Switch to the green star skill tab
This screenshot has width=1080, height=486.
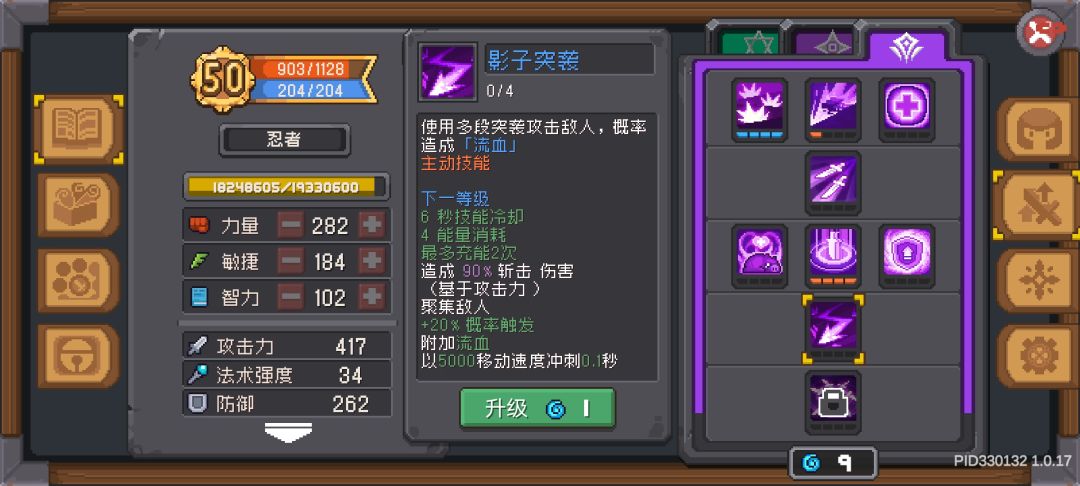(x=749, y=43)
